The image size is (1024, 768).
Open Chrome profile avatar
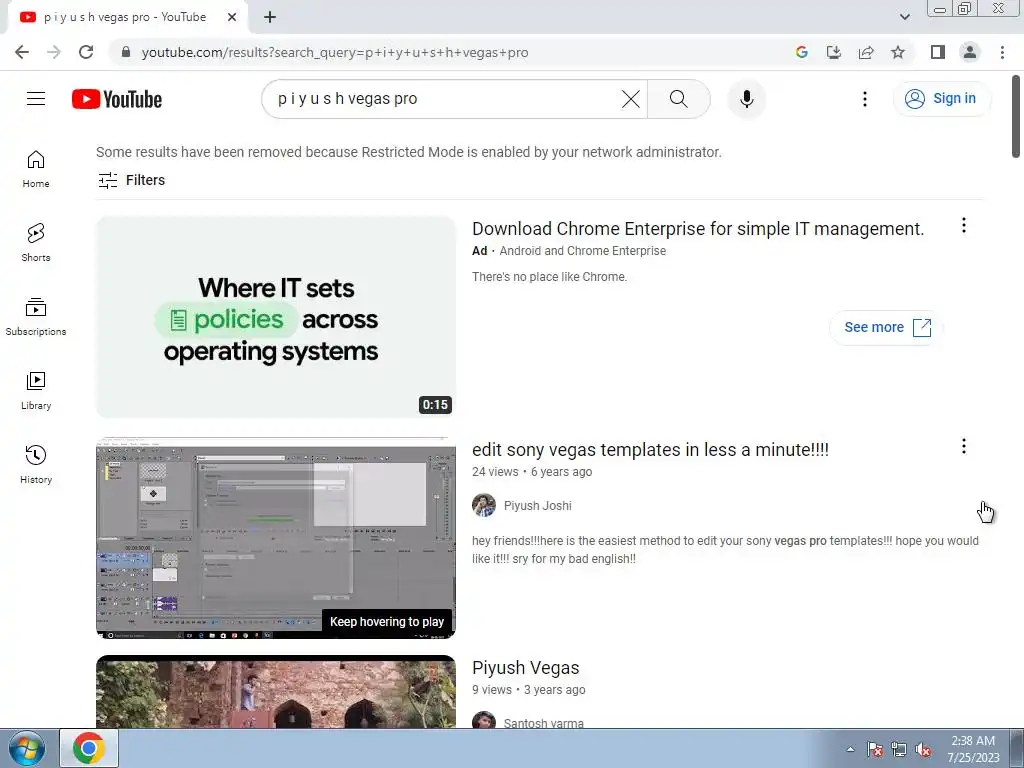tap(970, 52)
